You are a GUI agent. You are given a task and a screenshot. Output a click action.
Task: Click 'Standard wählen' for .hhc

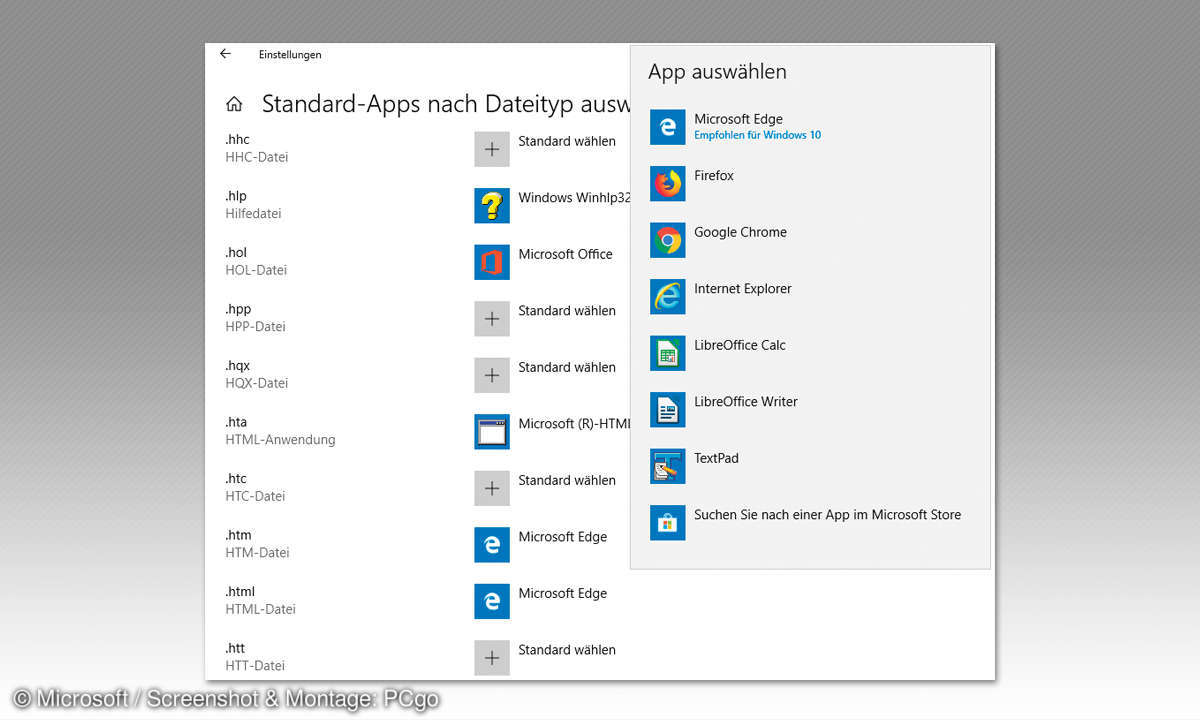[x=567, y=141]
